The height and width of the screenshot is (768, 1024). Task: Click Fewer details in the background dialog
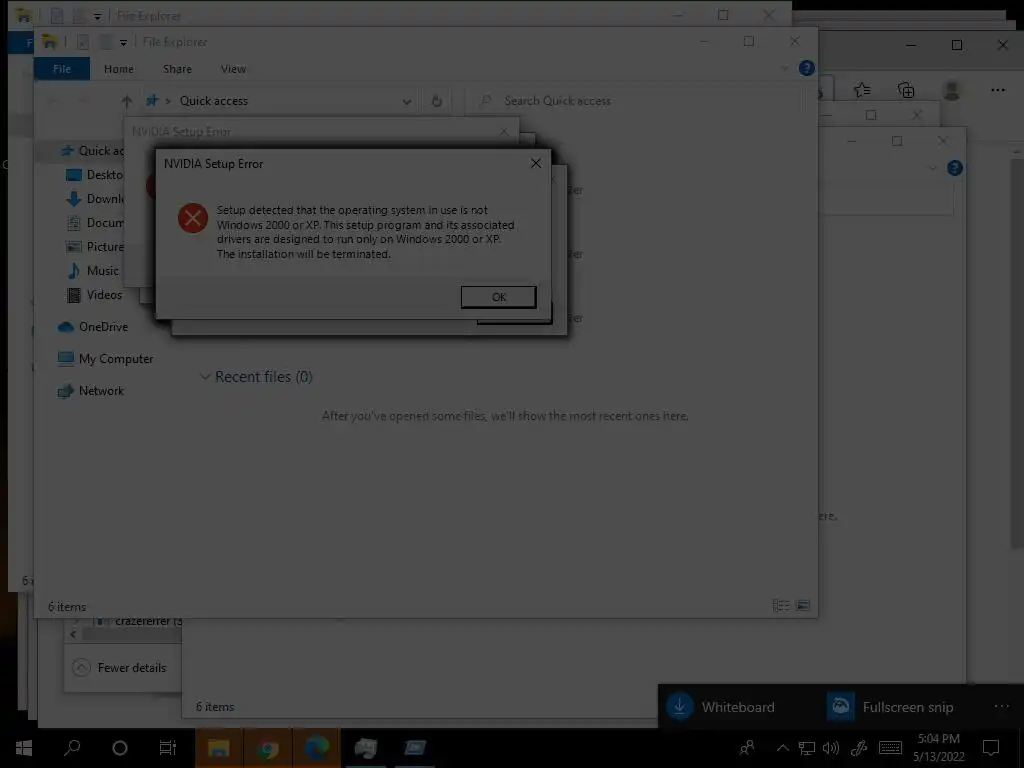point(131,667)
